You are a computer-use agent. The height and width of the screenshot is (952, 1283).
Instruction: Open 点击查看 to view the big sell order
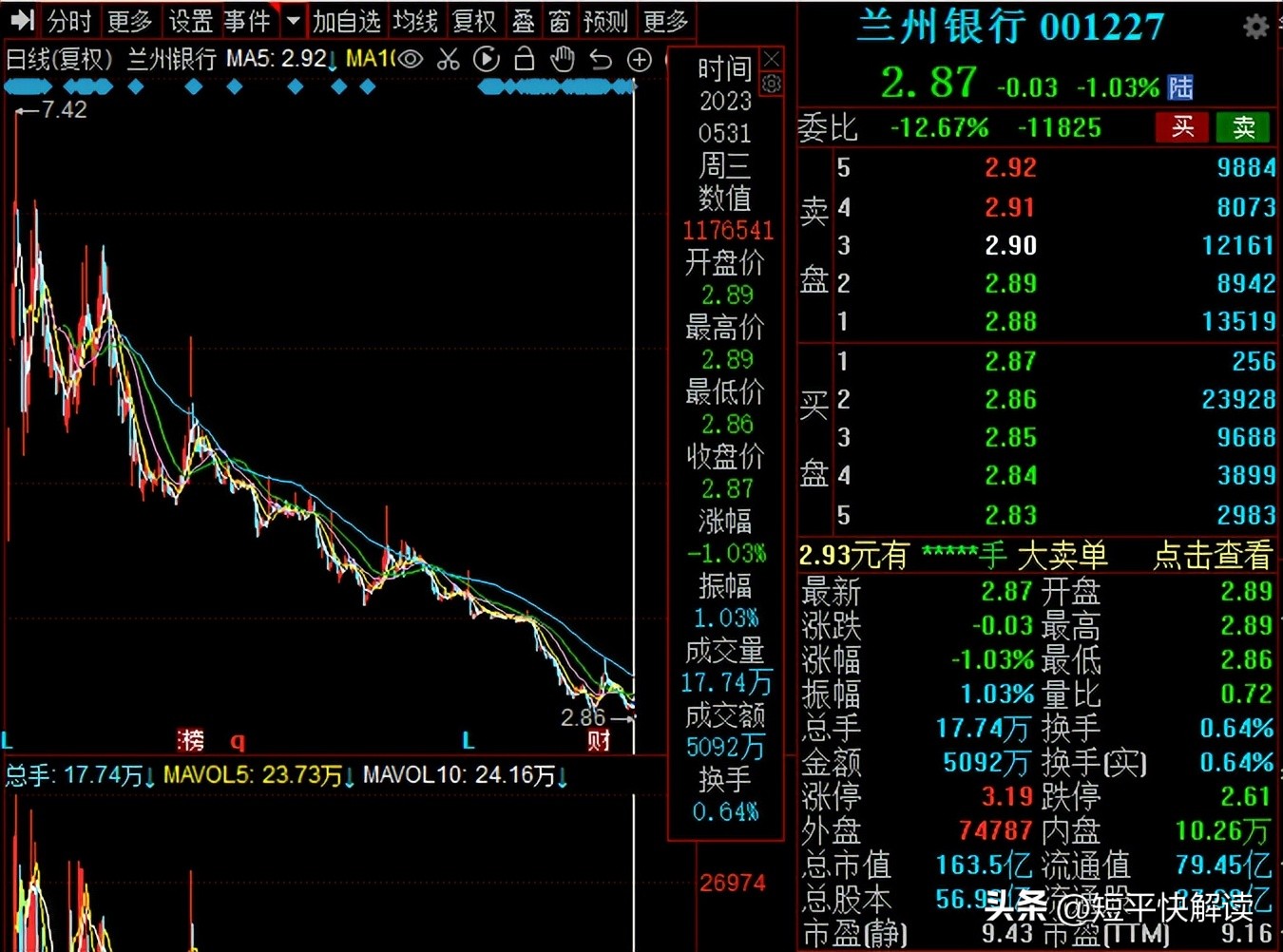click(x=1214, y=556)
